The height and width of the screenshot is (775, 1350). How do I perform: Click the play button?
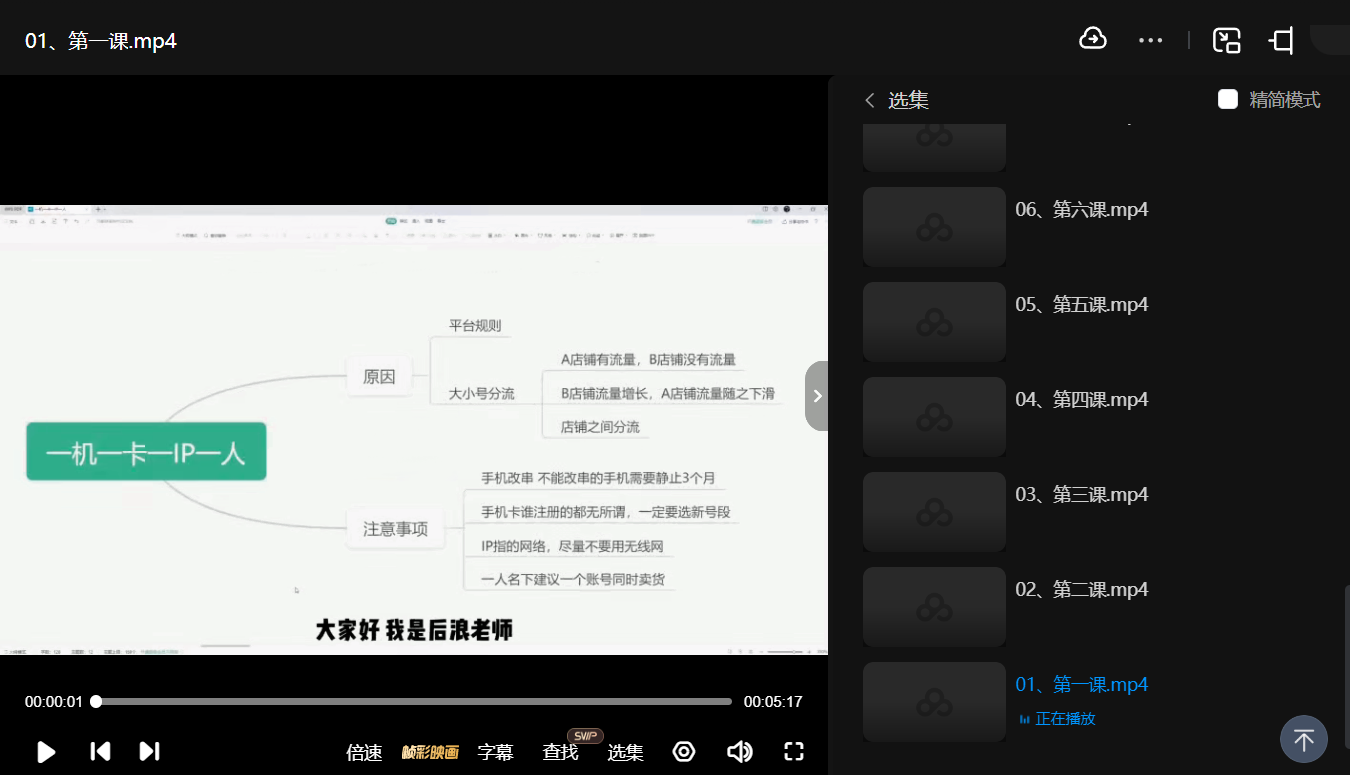[x=46, y=752]
